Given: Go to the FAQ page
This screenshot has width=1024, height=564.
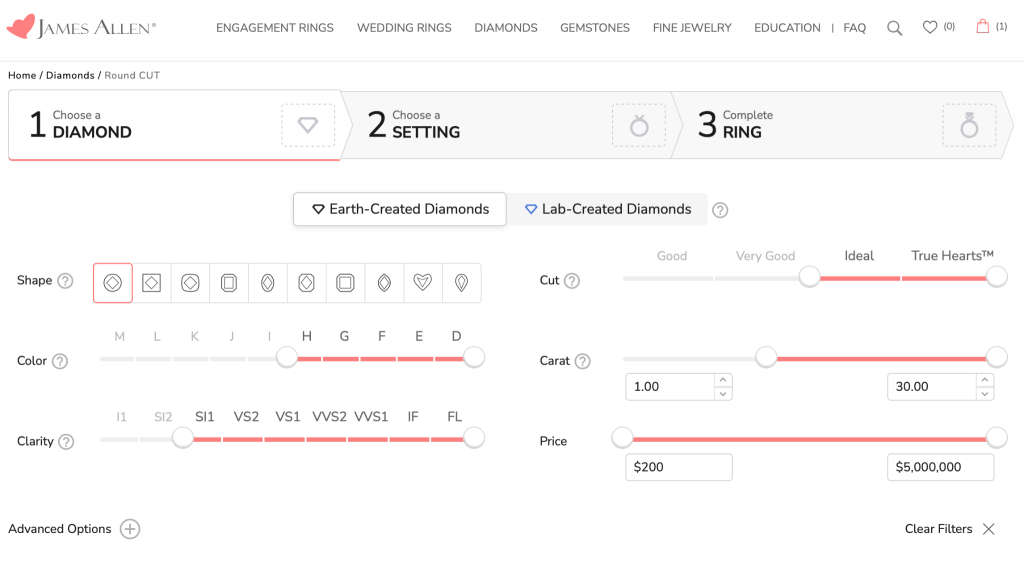Looking at the screenshot, I should click(x=854, y=28).
